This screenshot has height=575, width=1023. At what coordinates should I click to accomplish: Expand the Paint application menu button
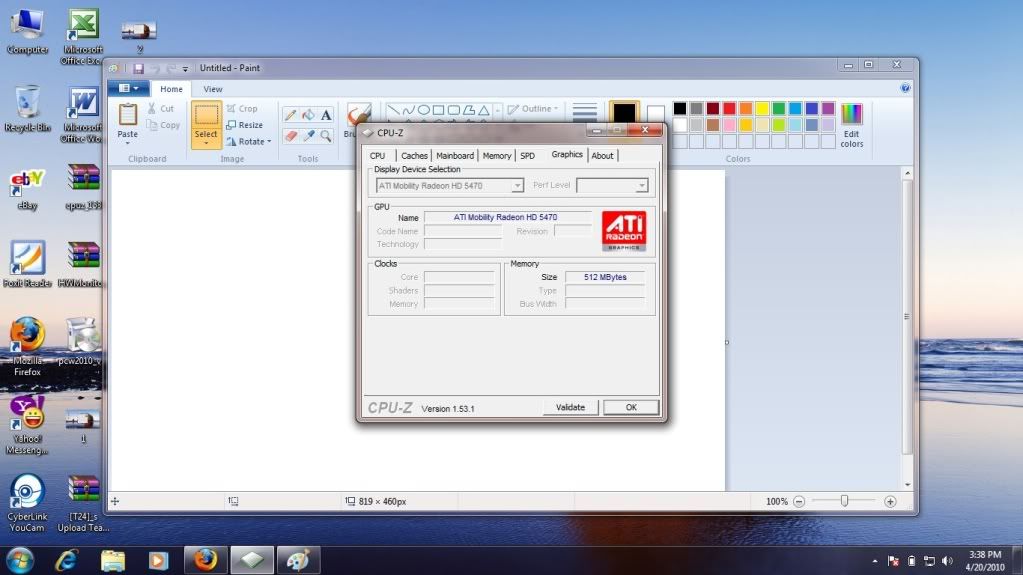pos(129,88)
